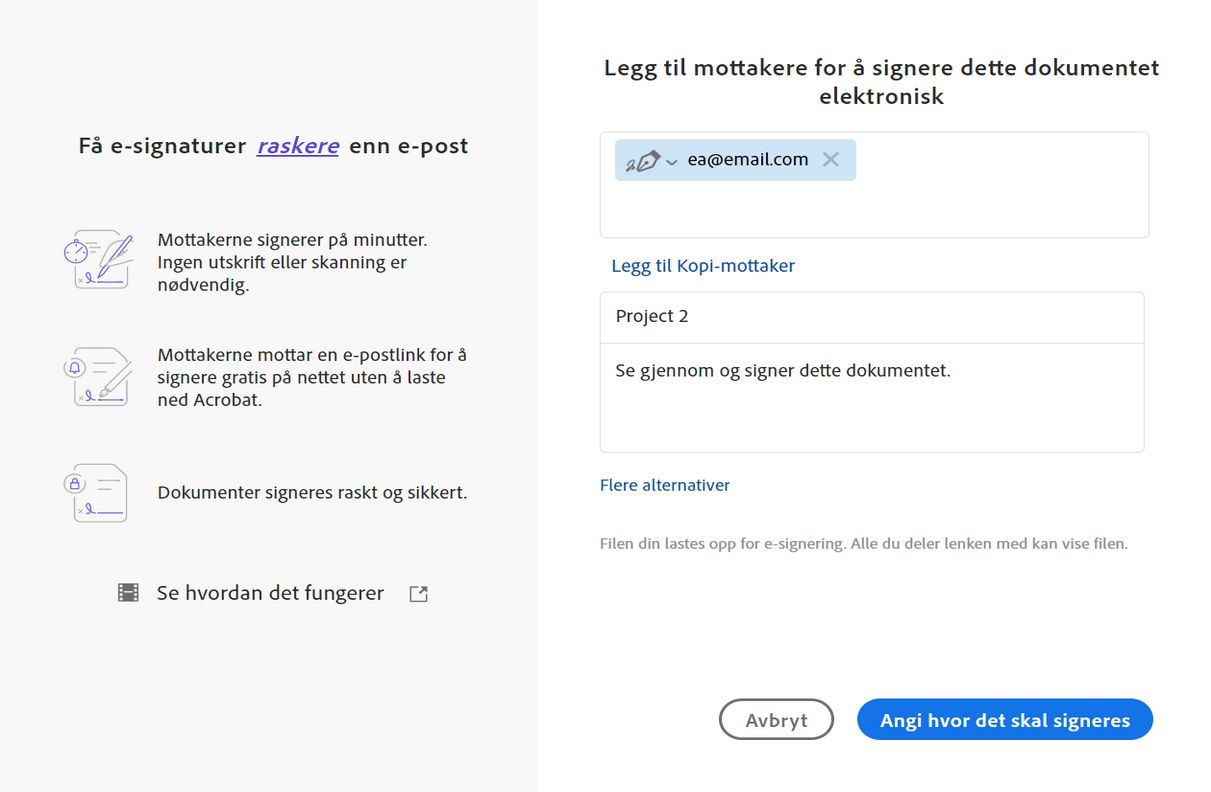Click Angi hvor det skal signeres button

tap(1004, 720)
